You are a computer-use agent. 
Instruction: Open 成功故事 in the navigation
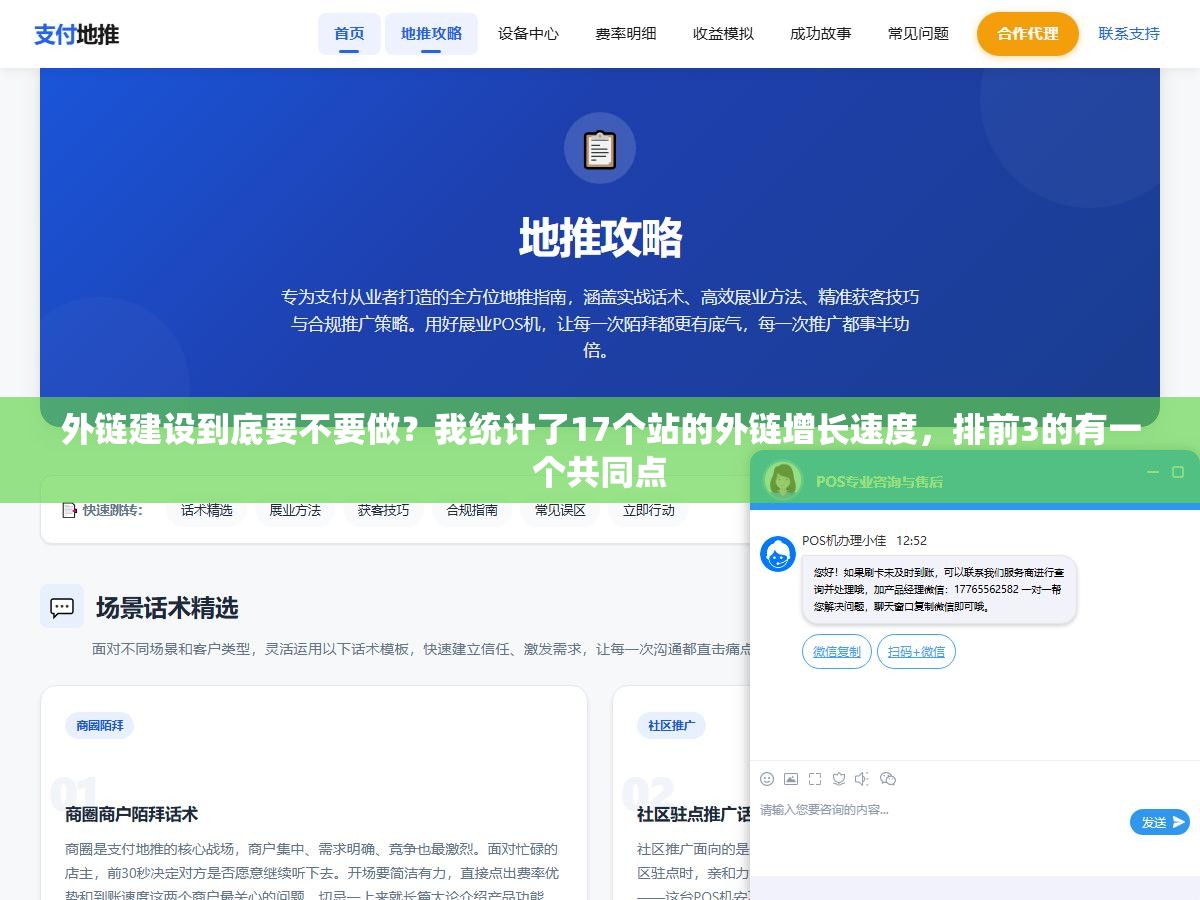(x=821, y=33)
